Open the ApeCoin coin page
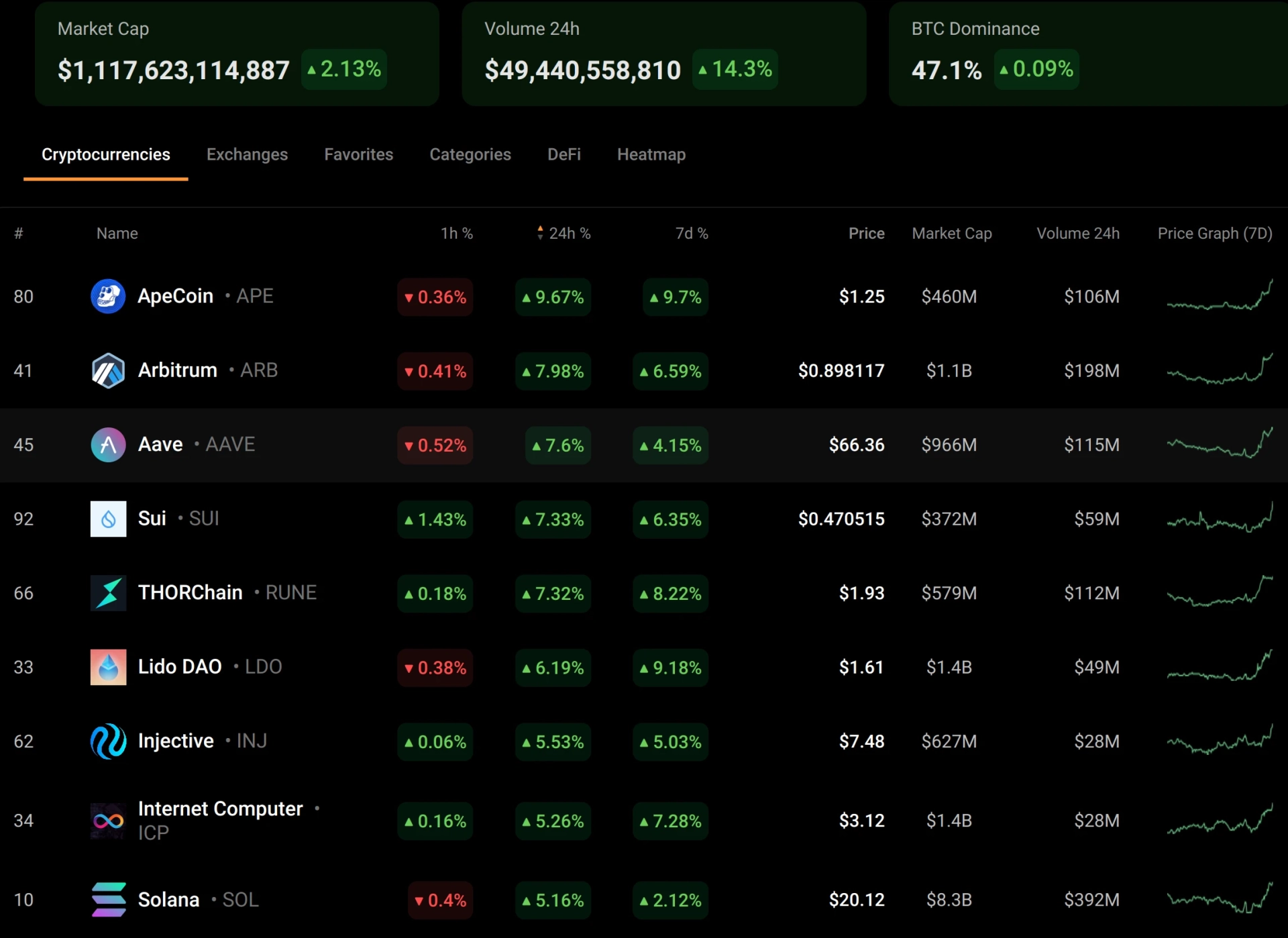 175,296
